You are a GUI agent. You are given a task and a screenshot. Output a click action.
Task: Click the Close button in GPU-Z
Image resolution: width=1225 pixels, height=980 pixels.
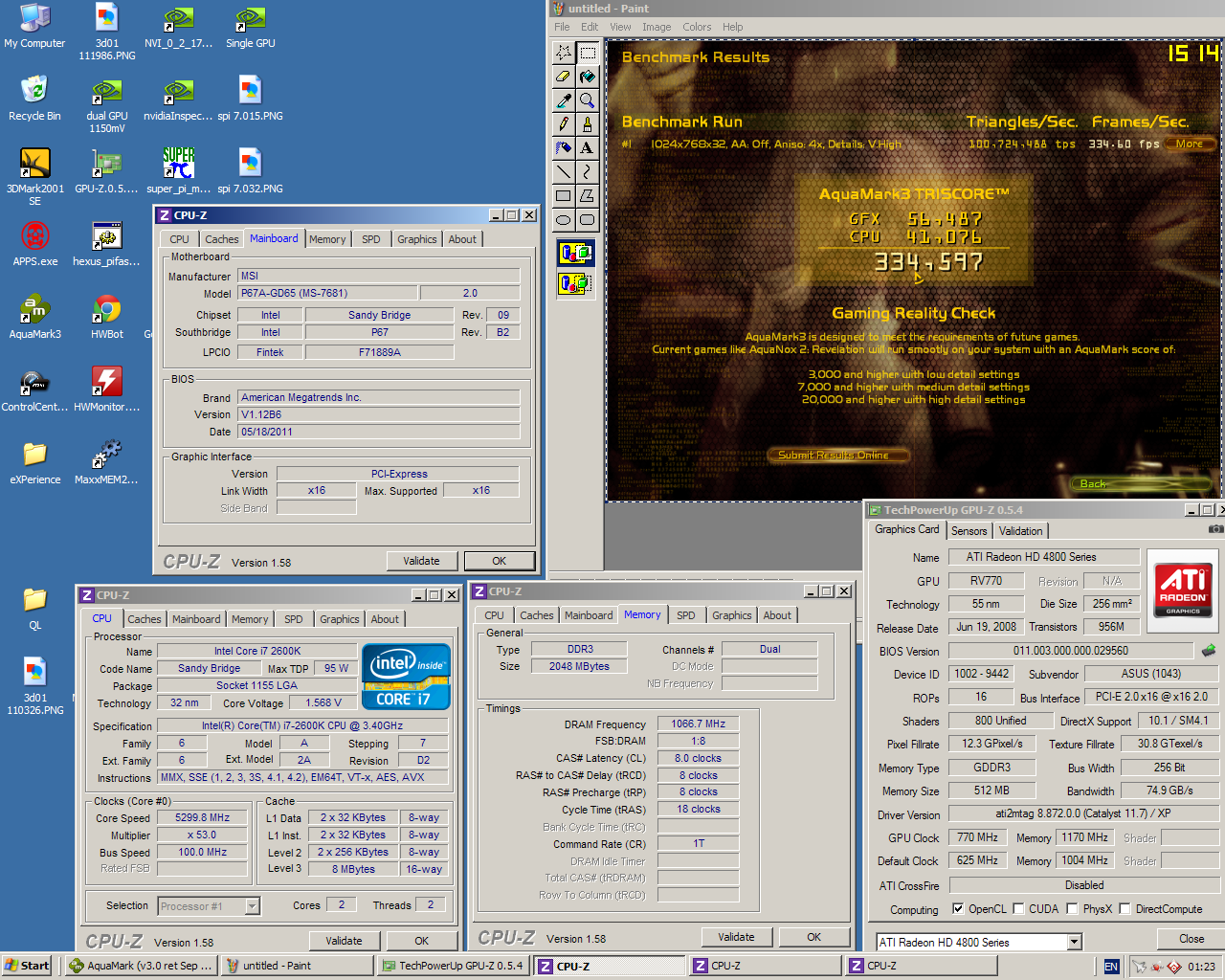(1192, 939)
